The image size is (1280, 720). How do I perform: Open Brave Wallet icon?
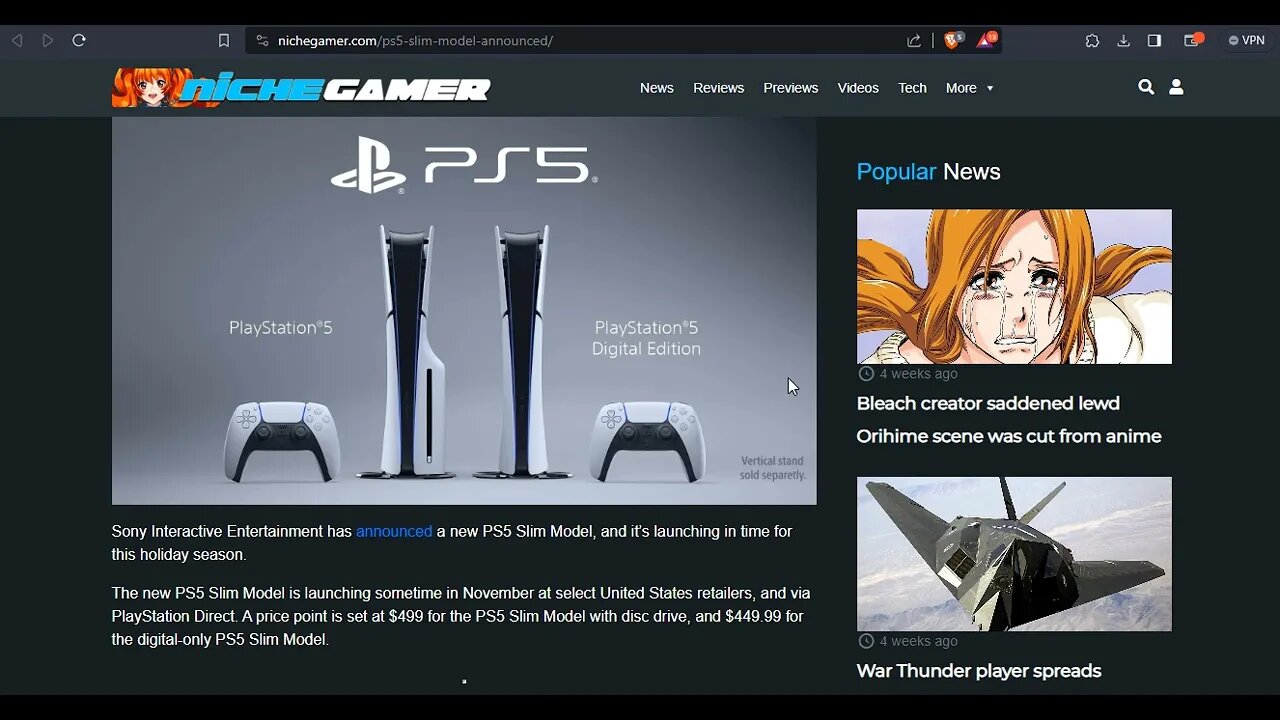1193,40
